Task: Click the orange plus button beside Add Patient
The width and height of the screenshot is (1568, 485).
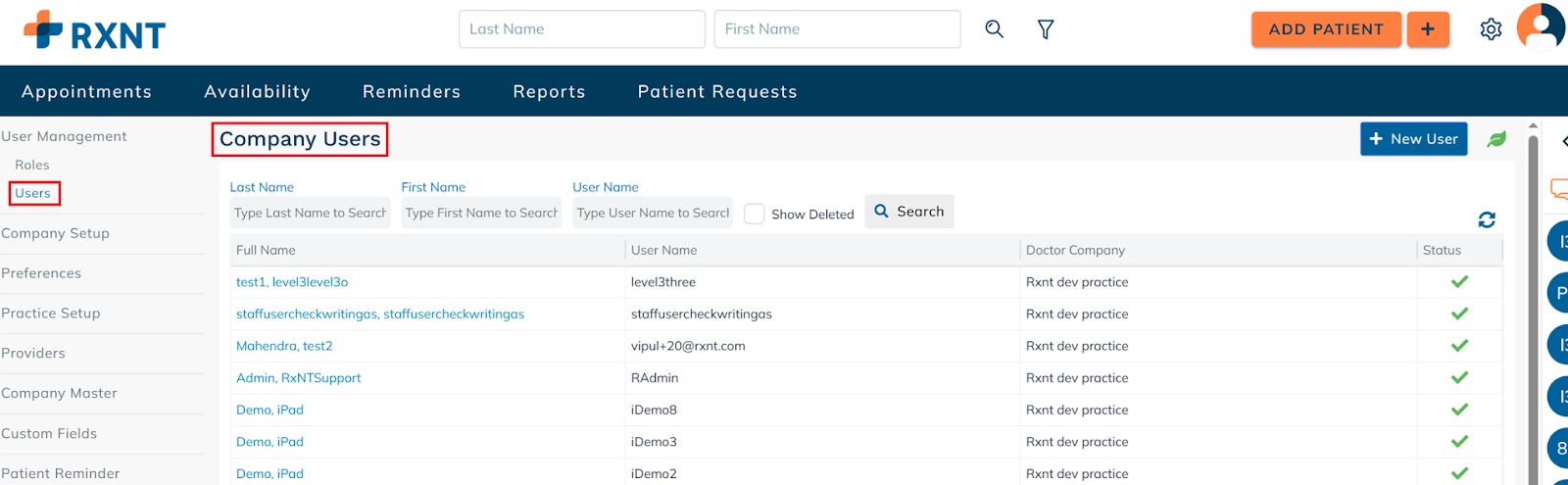Action: pos(1428,29)
